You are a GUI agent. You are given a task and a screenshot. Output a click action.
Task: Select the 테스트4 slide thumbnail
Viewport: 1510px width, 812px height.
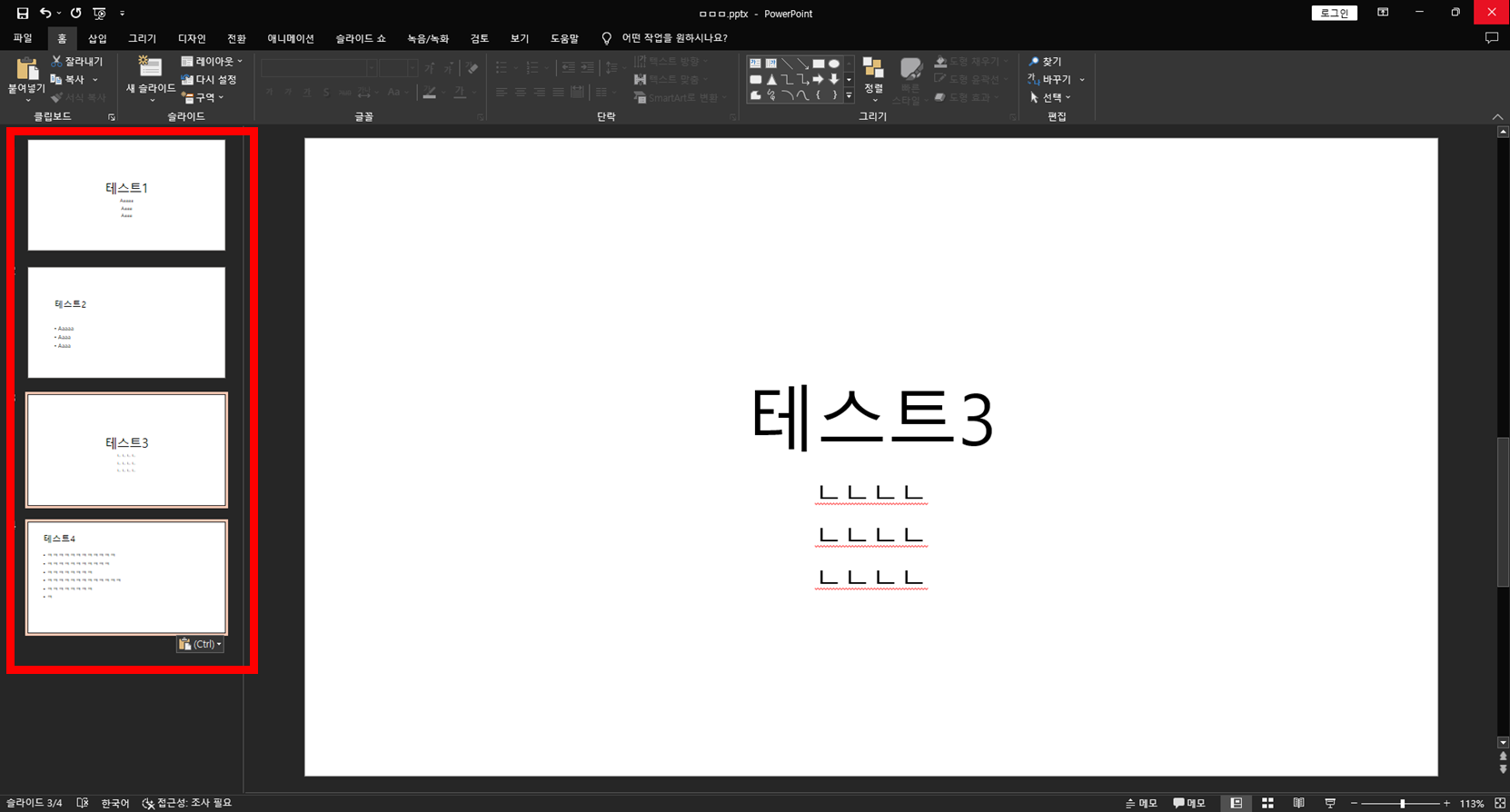point(126,578)
